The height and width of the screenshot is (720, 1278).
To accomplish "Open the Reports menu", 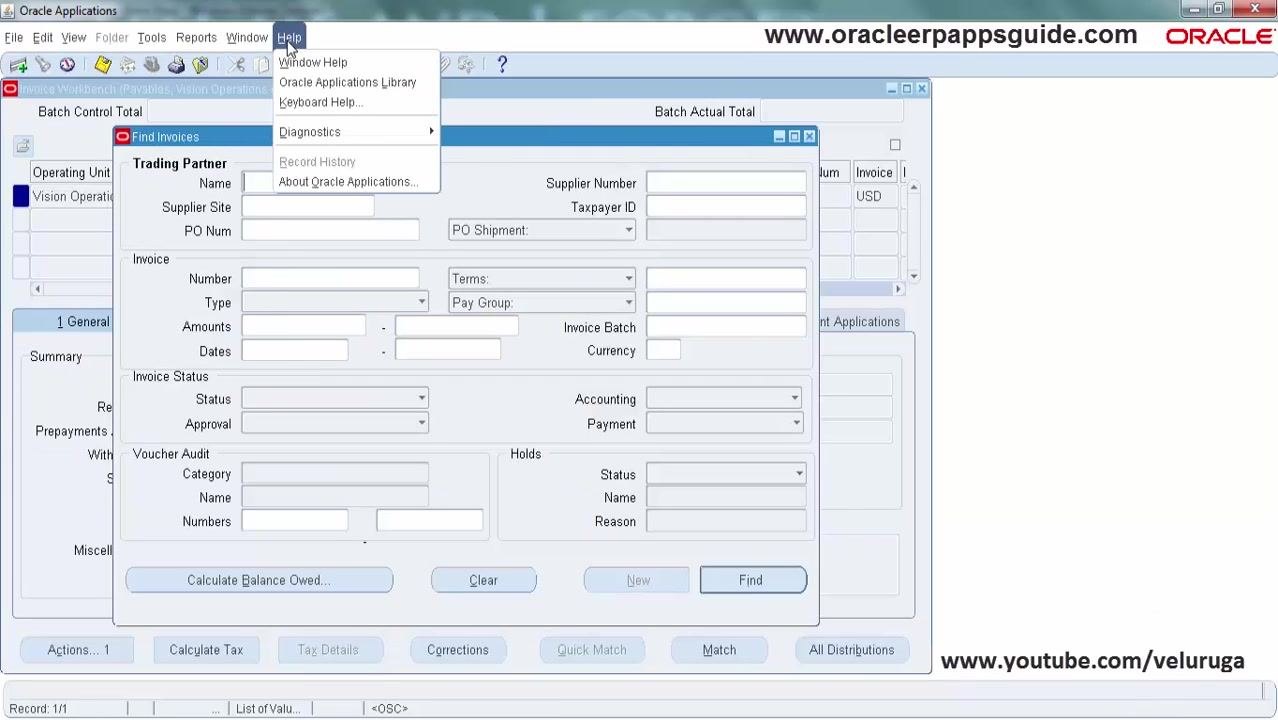I will tap(196, 38).
